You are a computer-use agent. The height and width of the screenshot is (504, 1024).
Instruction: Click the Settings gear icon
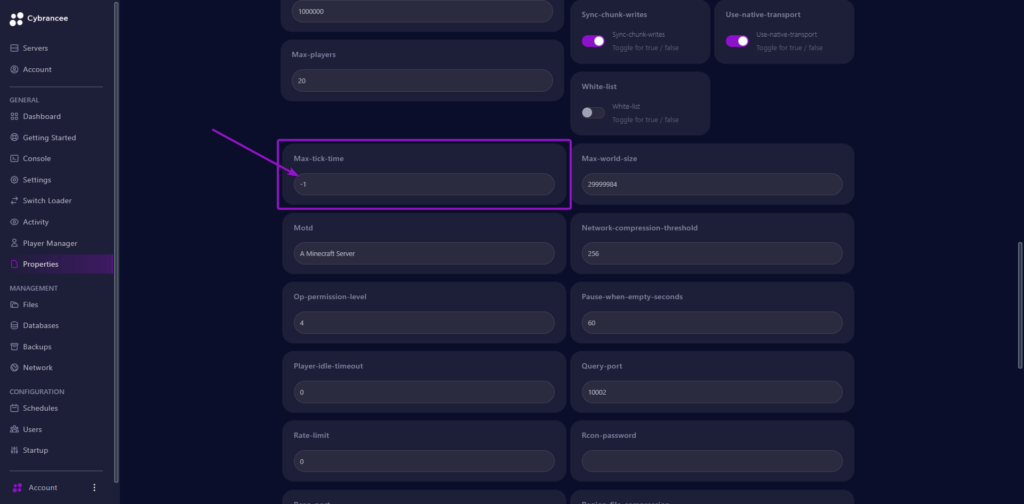pyautogui.click(x=14, y=180)
